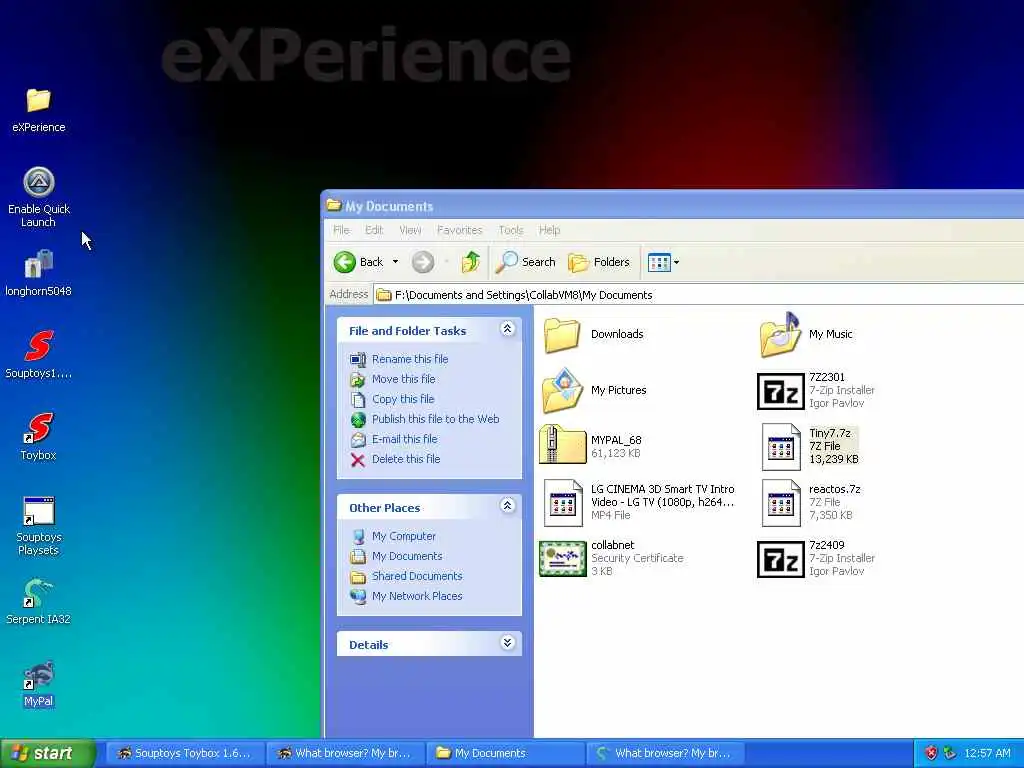This screenshot has height=768, width=1024.
Task: Go Up one folder level
Action: 471,262
